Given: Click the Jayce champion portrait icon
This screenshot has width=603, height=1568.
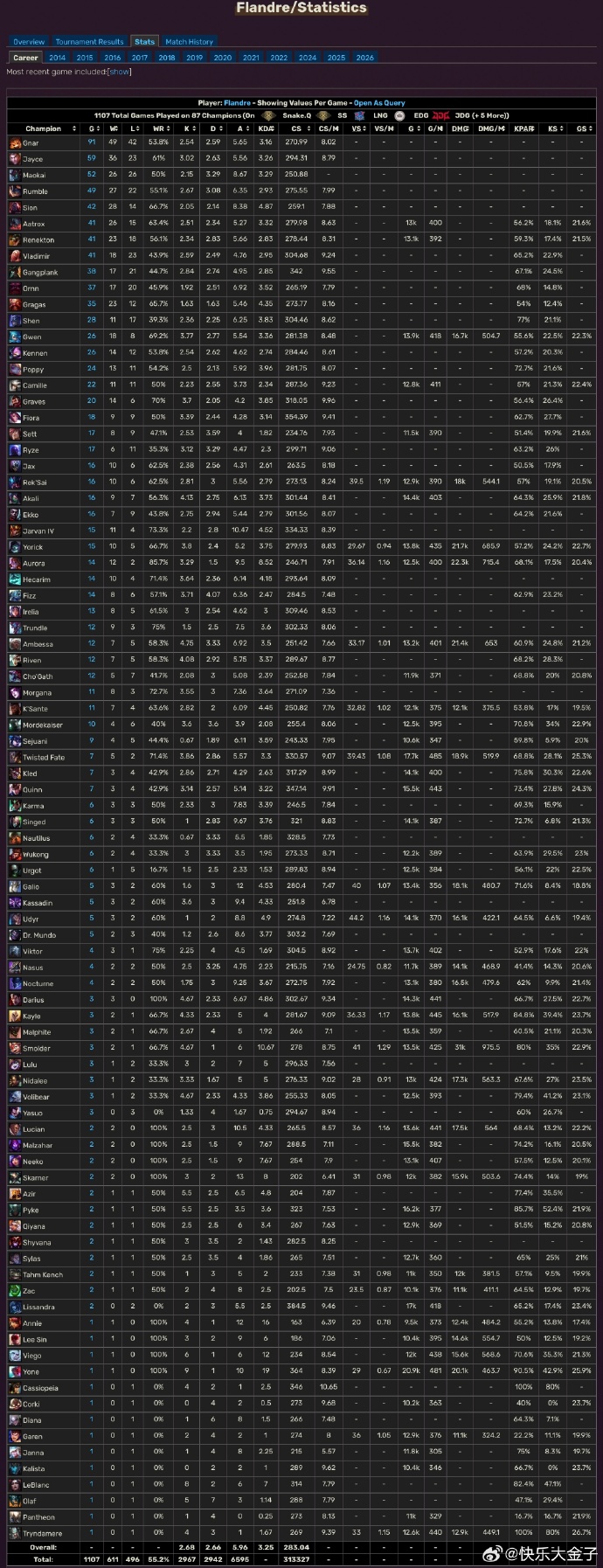Looking at the screenshot, I should 16,159.
